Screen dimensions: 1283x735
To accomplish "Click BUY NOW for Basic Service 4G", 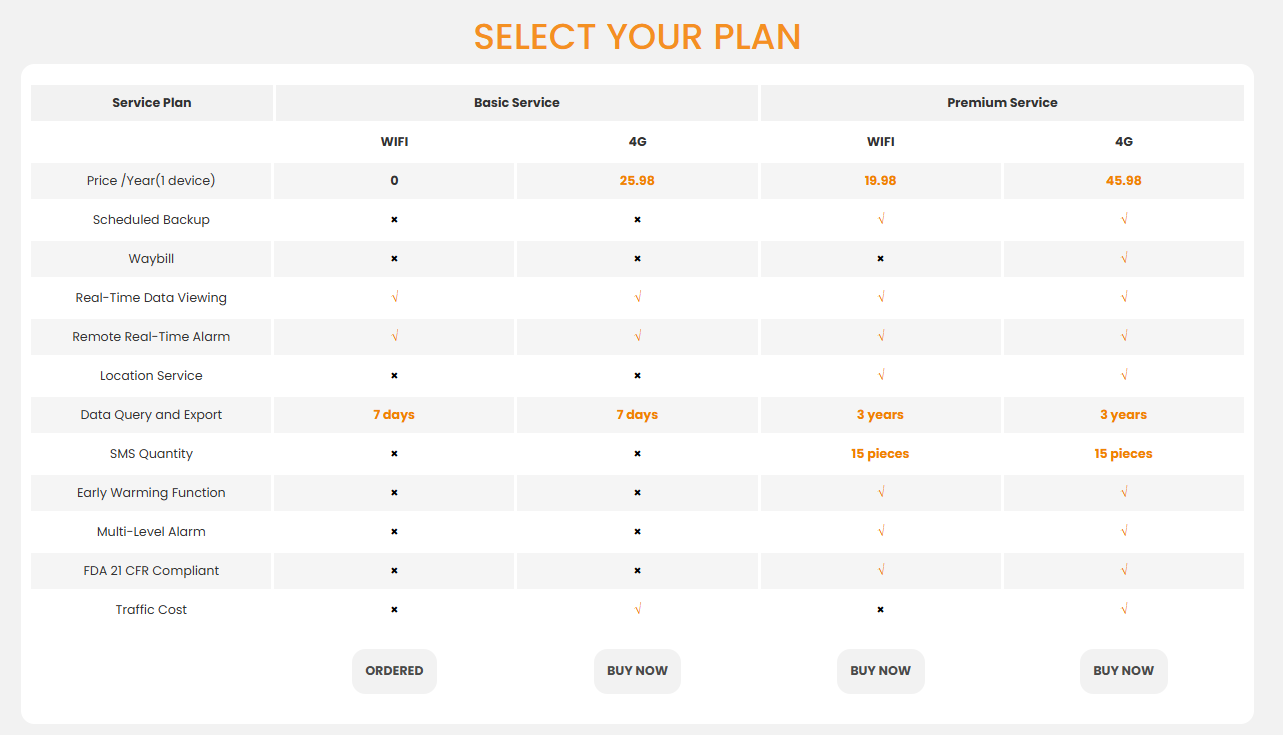I will tap(637, 671).
